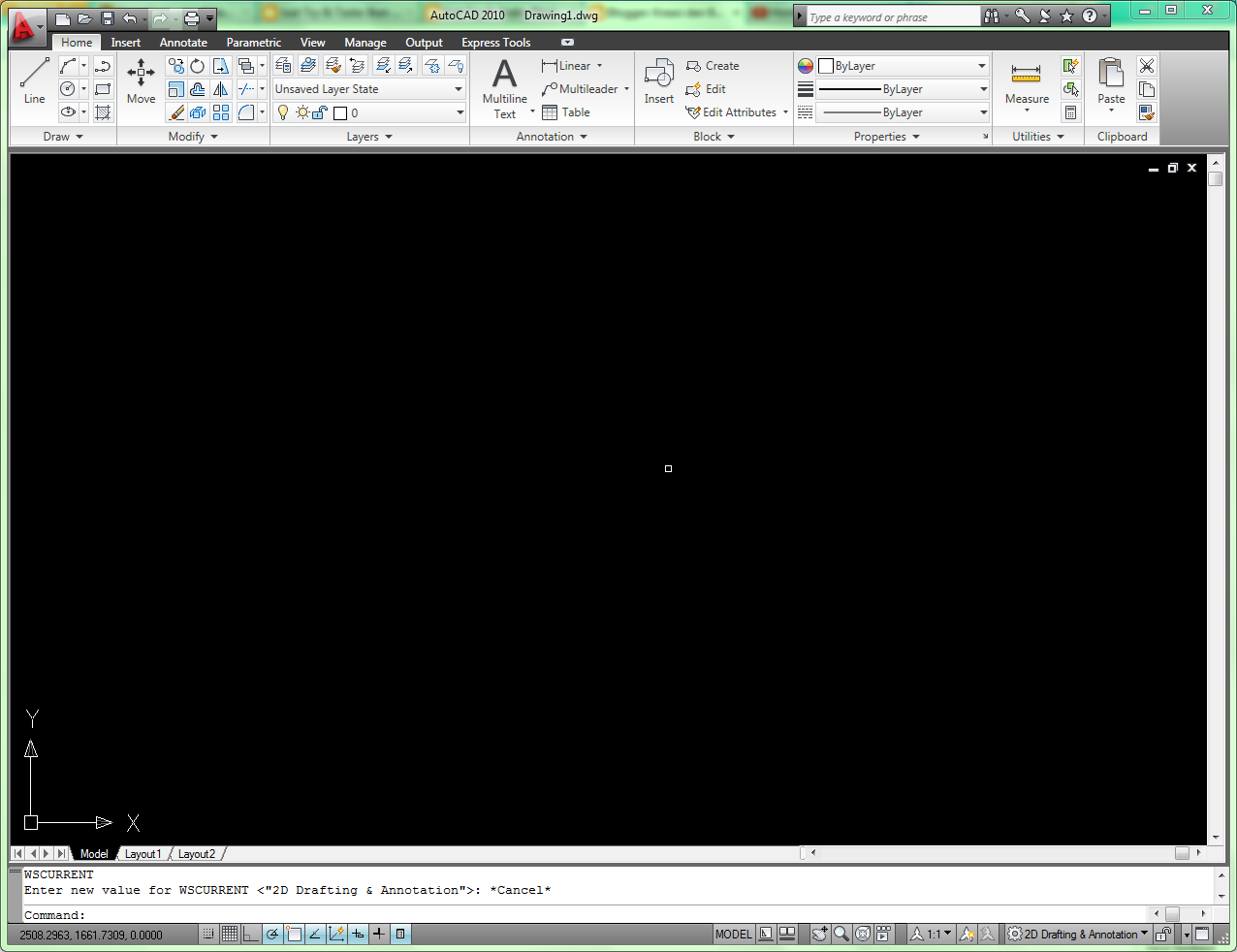Open the Multiline Text tool
Viewport: 1237px width, 952px height.
pyautogui.click(x=505, y=88)
